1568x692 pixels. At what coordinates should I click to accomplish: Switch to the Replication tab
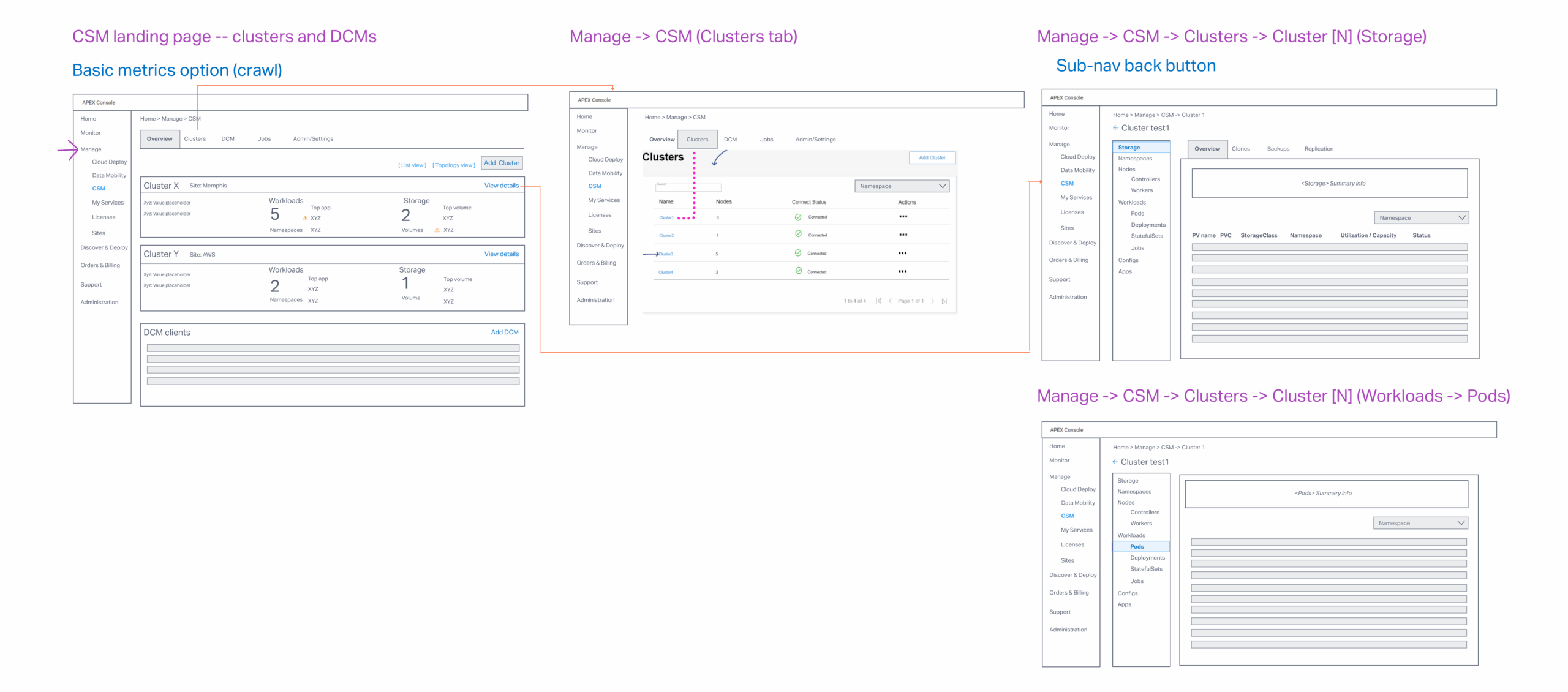(1318, 149)
